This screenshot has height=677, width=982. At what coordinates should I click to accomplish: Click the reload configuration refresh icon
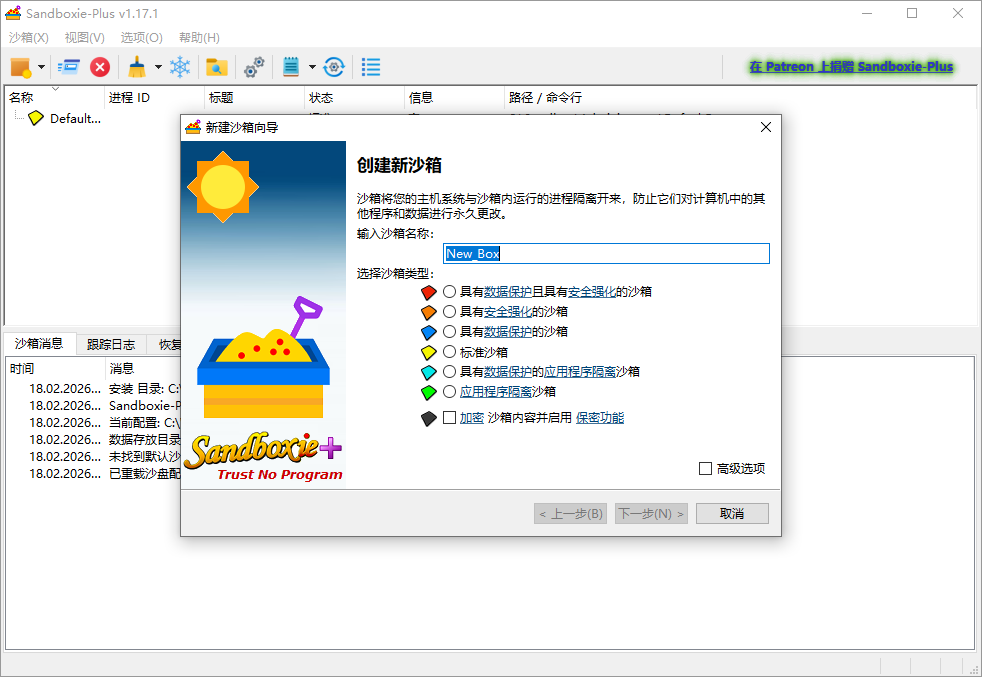tap(333, 67)
